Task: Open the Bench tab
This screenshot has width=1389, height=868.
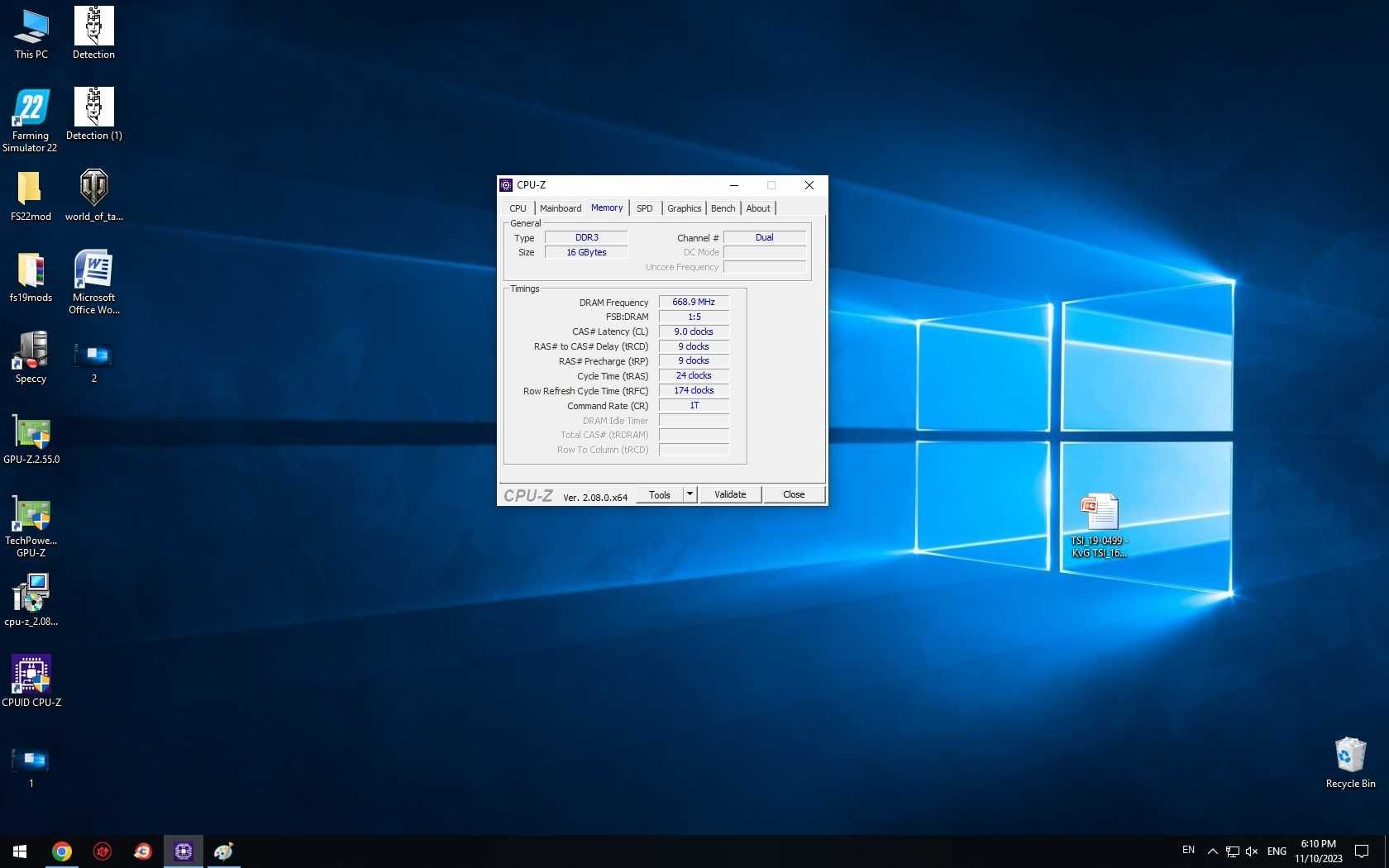Action: tap(723, 208)
